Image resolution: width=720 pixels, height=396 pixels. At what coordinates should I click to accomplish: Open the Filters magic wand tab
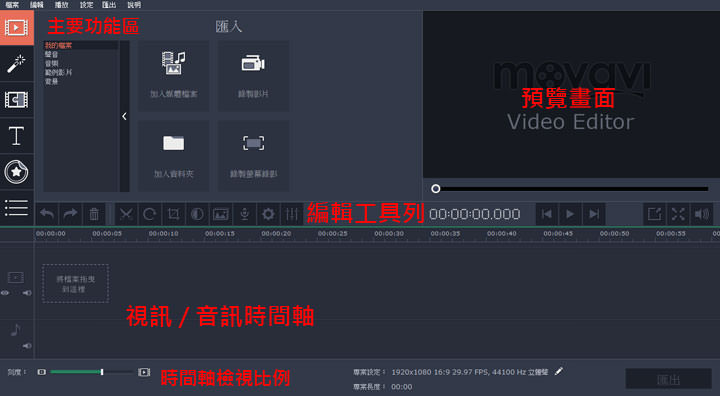point(17,64)
